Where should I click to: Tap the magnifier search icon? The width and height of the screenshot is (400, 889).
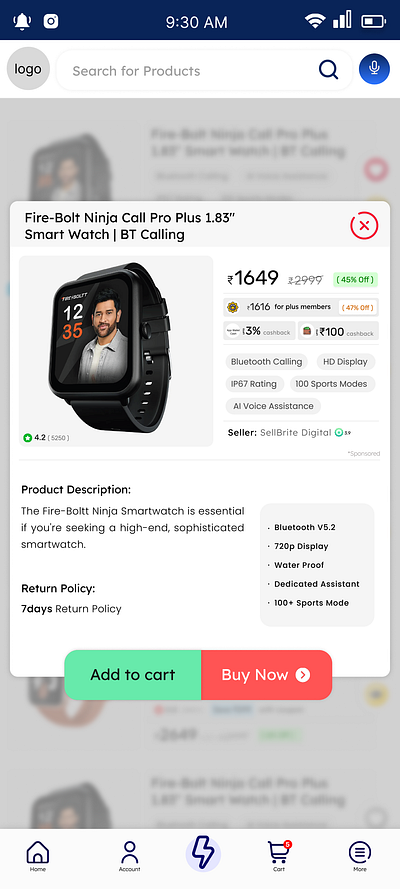coord(329,70)
